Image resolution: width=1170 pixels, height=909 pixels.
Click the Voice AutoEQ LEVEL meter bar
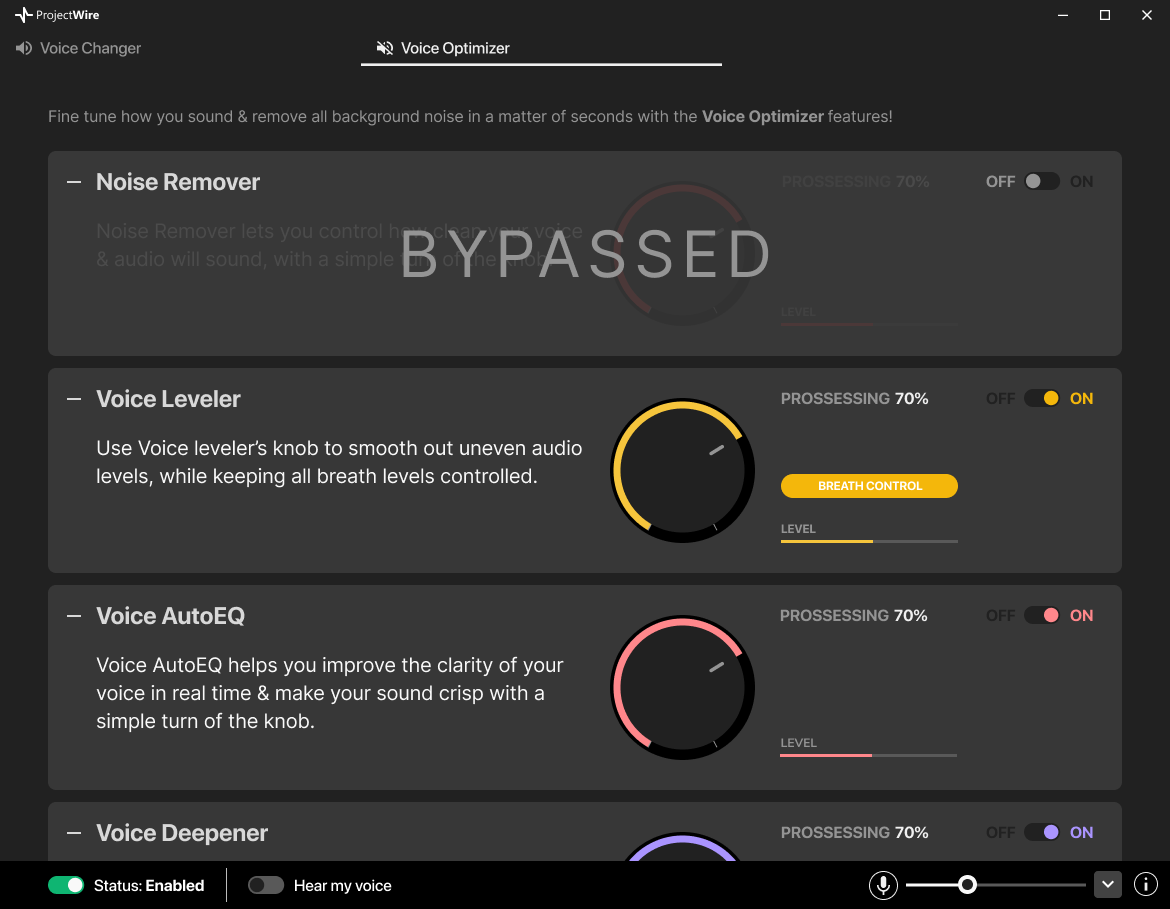tap(869, 755)
